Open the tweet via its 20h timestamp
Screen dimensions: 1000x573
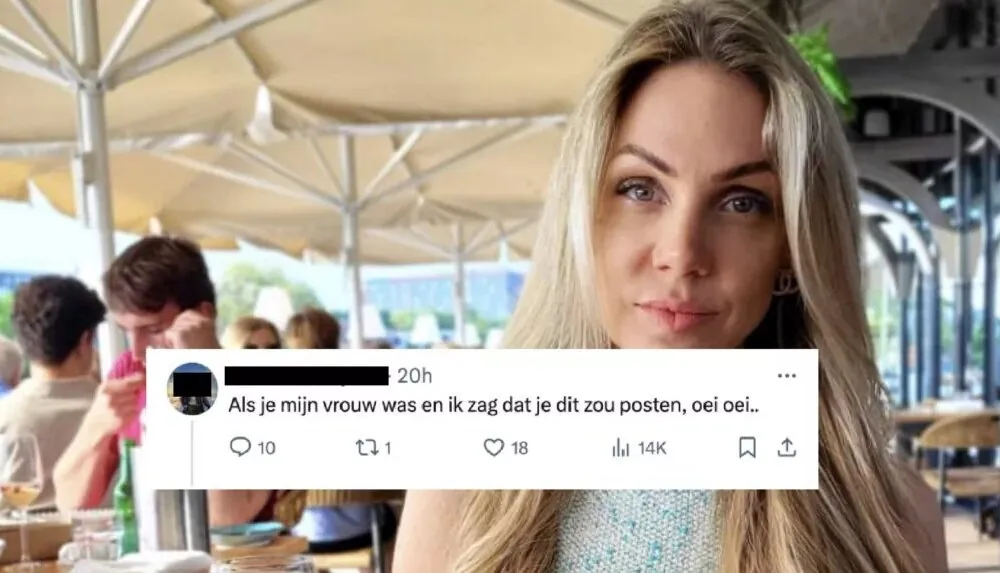tap(415, 376)
